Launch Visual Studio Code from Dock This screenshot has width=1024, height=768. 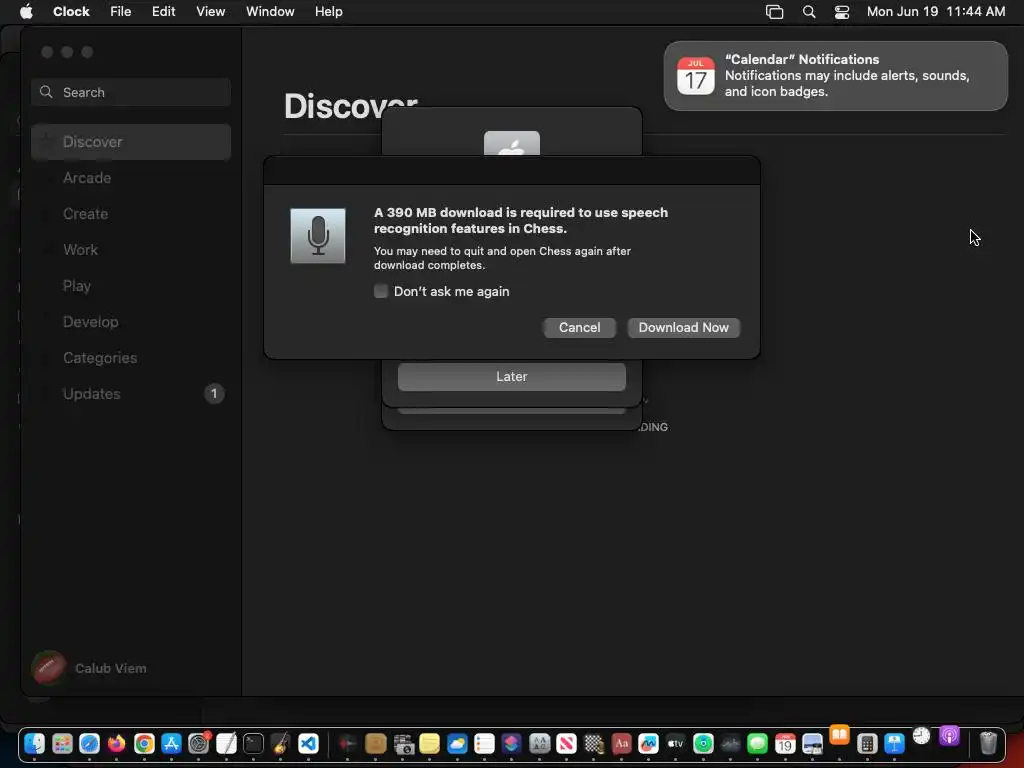point(308,743)
